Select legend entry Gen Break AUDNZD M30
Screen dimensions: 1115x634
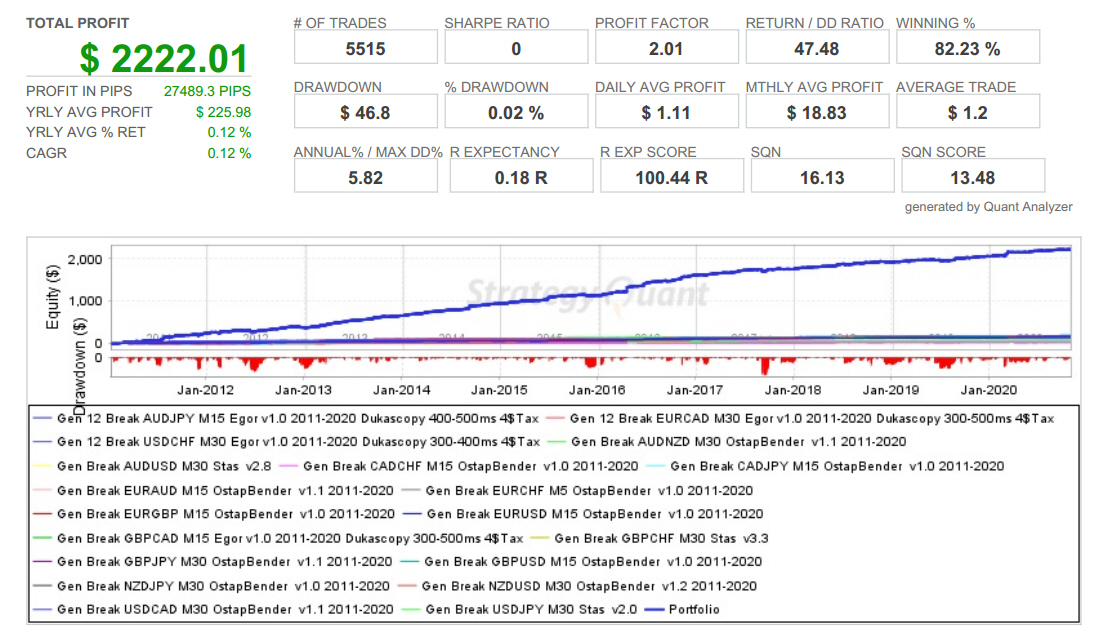click(x=727, y=441)
